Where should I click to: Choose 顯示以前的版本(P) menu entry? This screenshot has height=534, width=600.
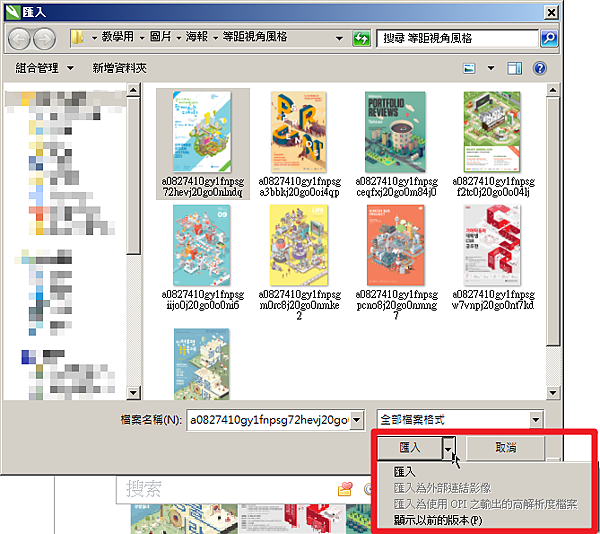tap(438, 520)
